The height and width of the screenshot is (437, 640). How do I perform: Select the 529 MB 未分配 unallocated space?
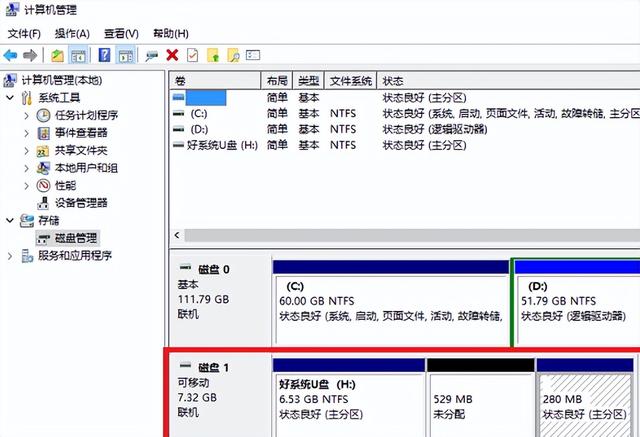coord(481,398)
